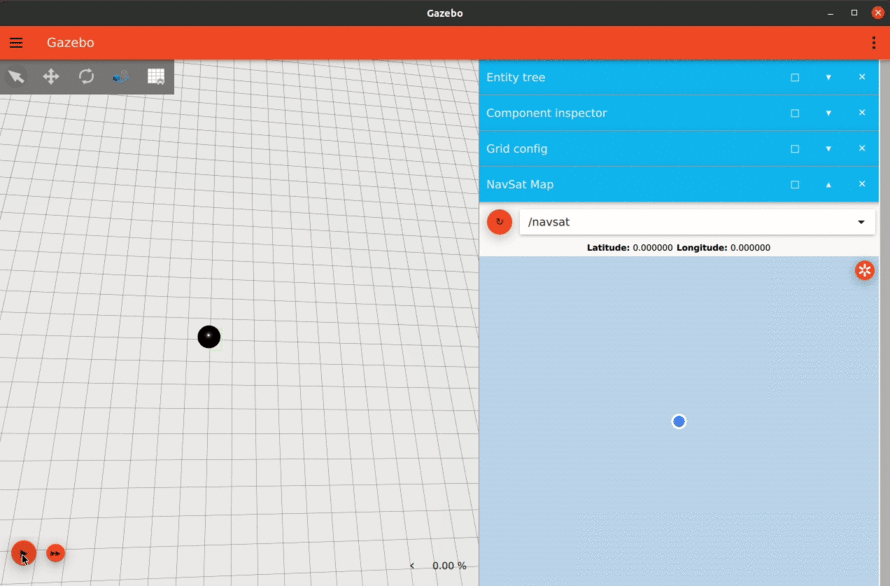This screenshot has width=890, height=586.
Task: Undock the Entity tree panel
Action: pyautogui.click(x=795, y=77)
